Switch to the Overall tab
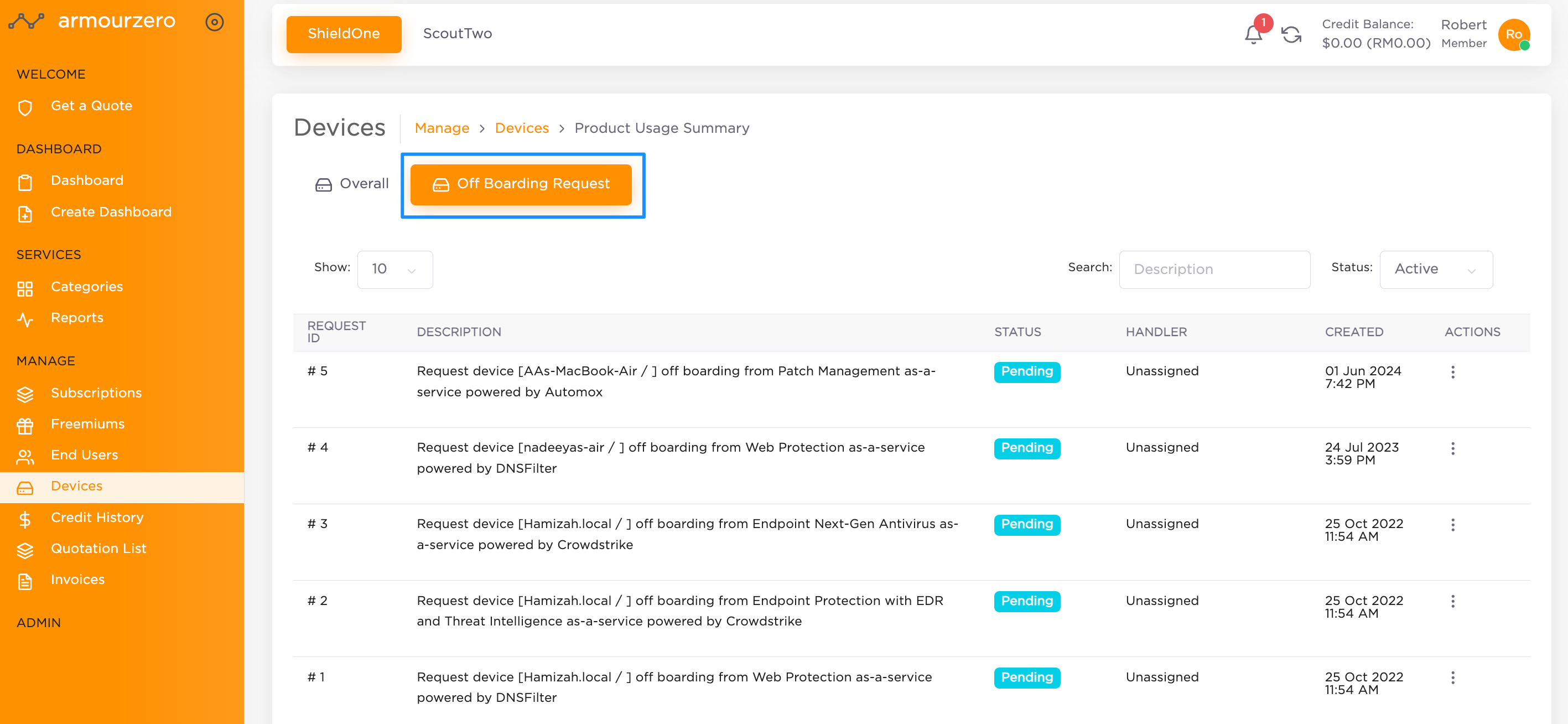Image resolution: width=1568 pixels, height=724 pixels. coord(351,184)
